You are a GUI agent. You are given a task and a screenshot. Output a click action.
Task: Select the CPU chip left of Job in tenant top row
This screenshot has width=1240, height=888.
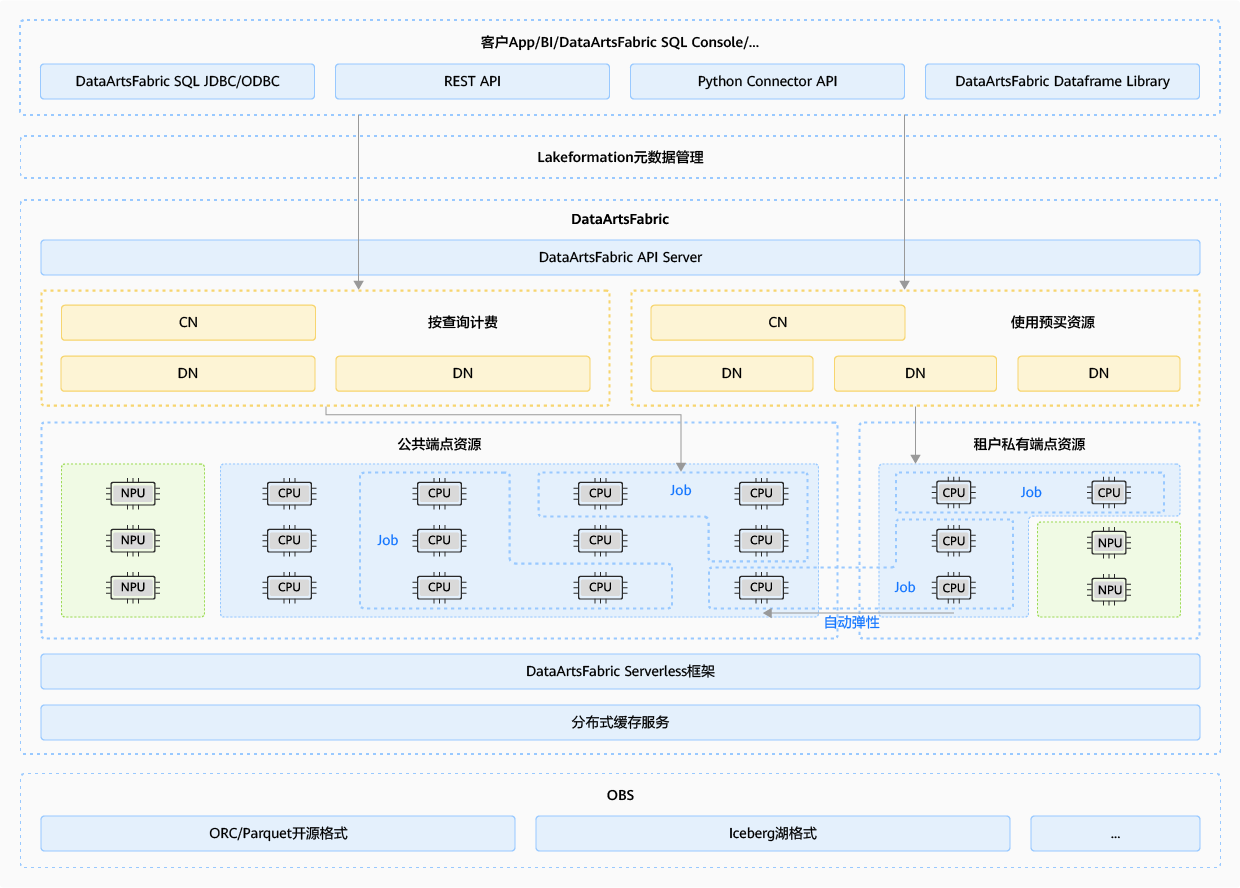point(954,493)
